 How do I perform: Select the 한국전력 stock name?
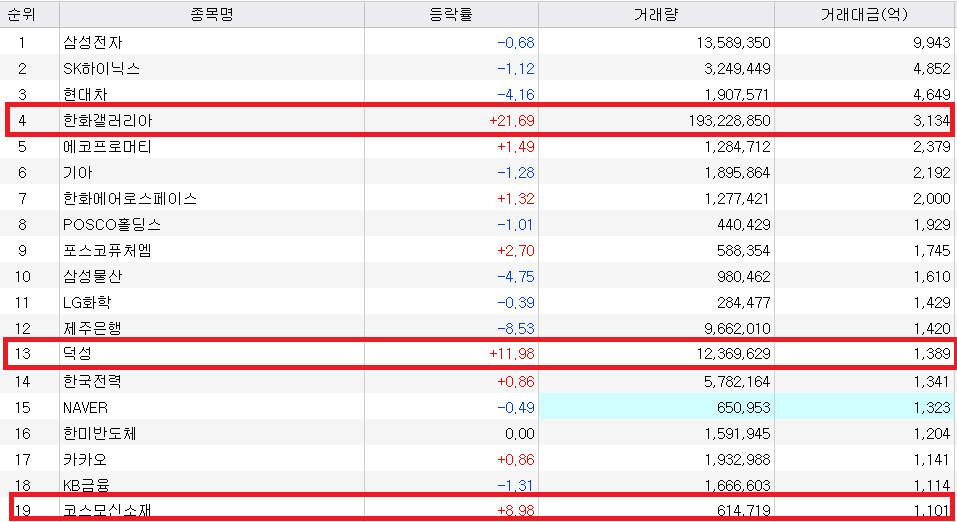(92, 382)
